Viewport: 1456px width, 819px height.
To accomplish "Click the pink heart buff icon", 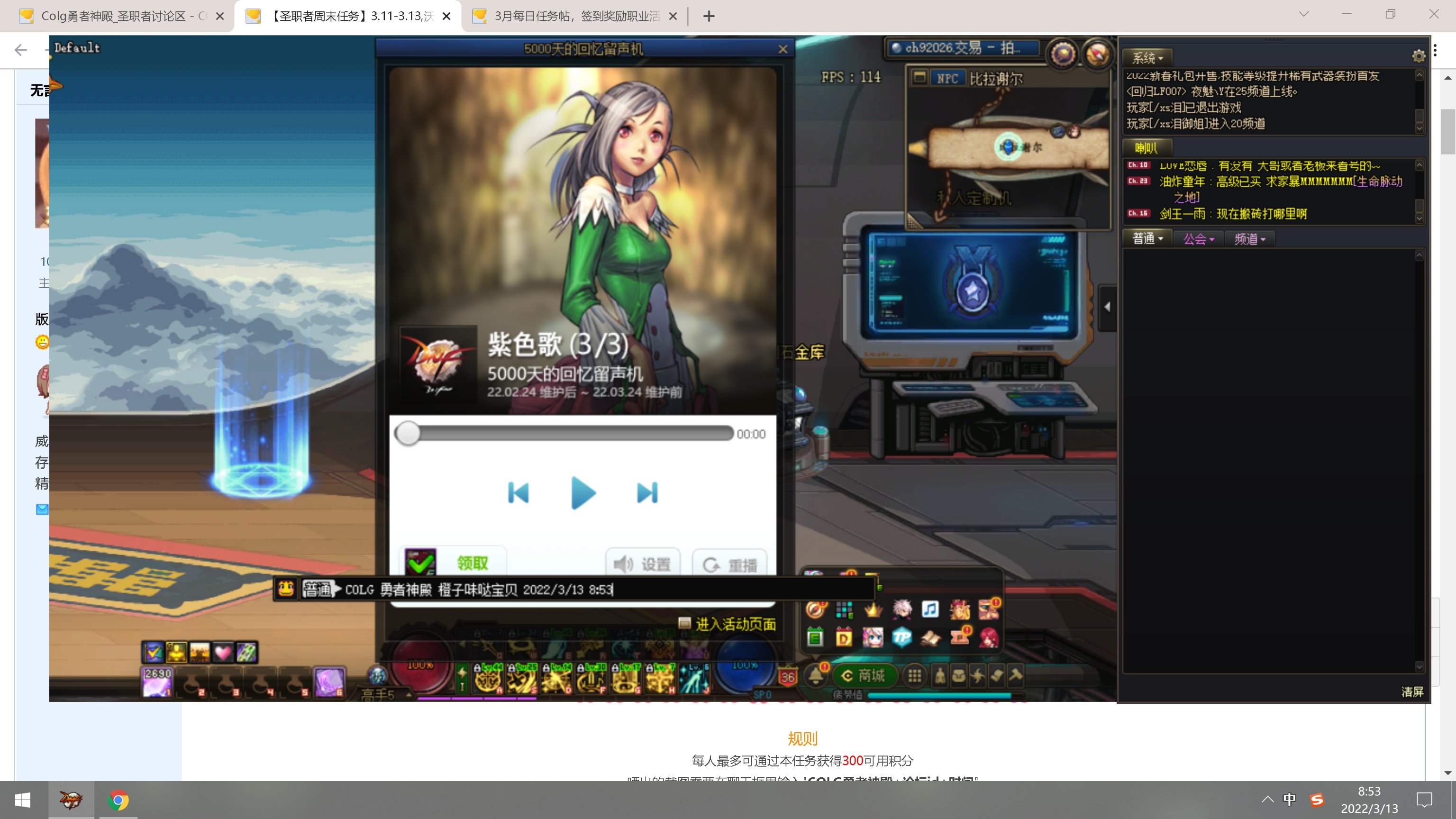I will point(223,652).
